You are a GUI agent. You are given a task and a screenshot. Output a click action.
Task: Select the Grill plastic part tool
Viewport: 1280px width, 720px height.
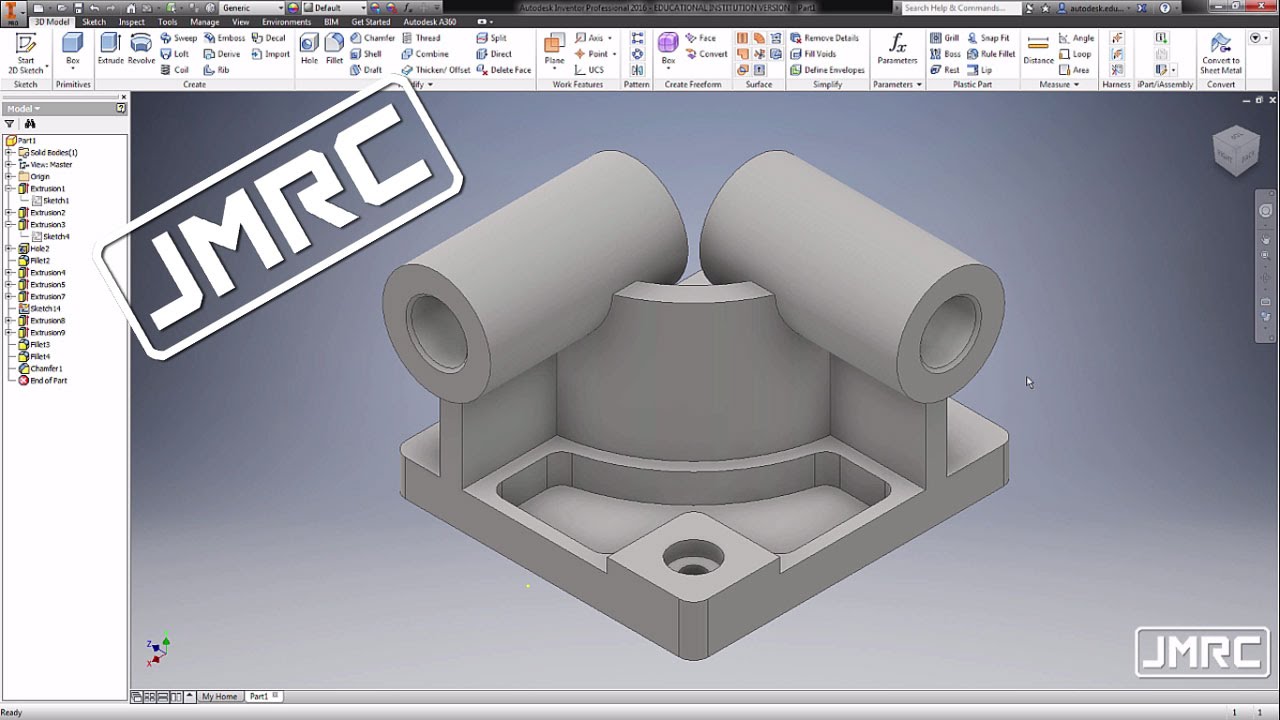click(x=944, y=38)
